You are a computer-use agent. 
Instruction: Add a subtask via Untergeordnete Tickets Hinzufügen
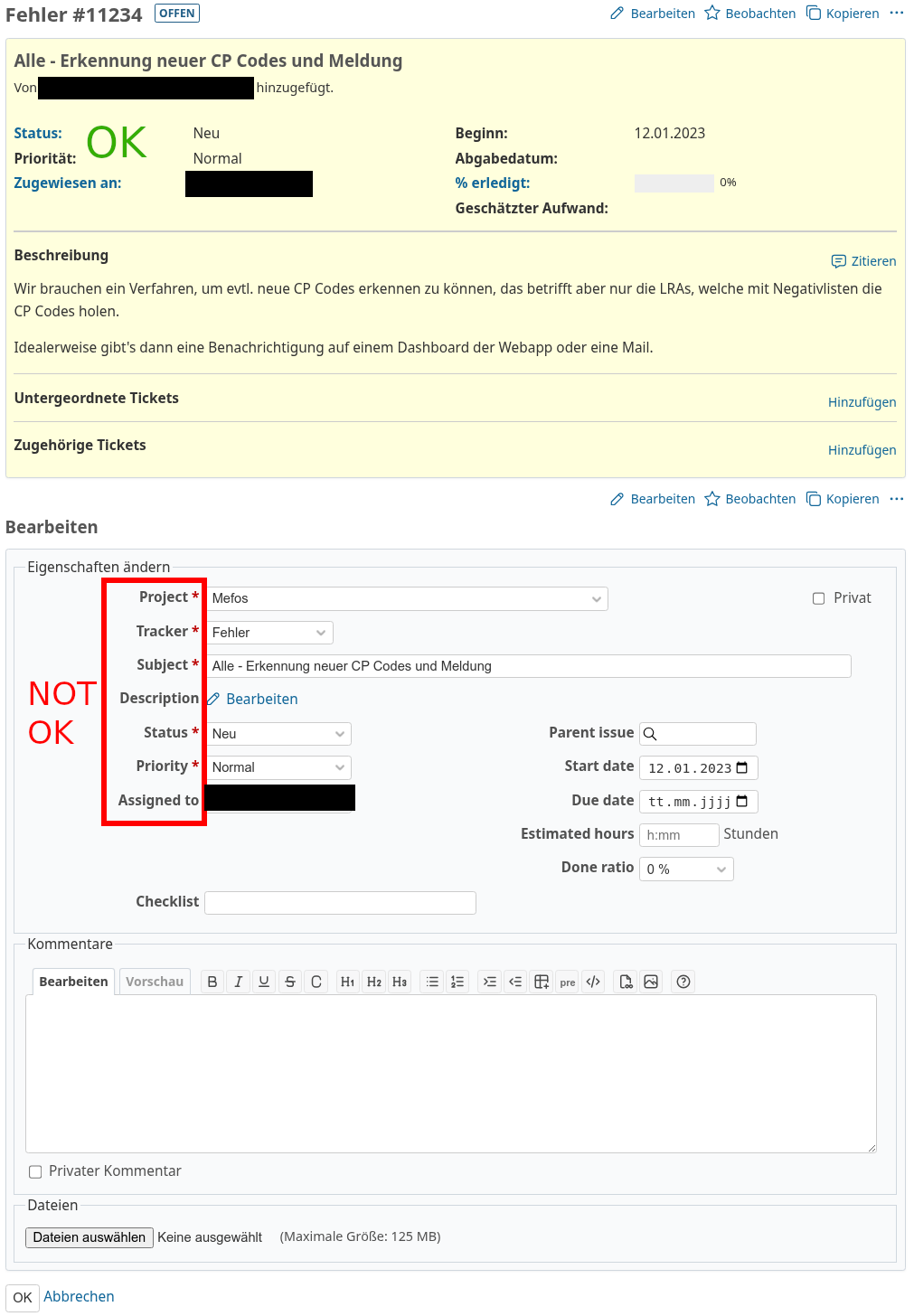[x=862, y=402]
